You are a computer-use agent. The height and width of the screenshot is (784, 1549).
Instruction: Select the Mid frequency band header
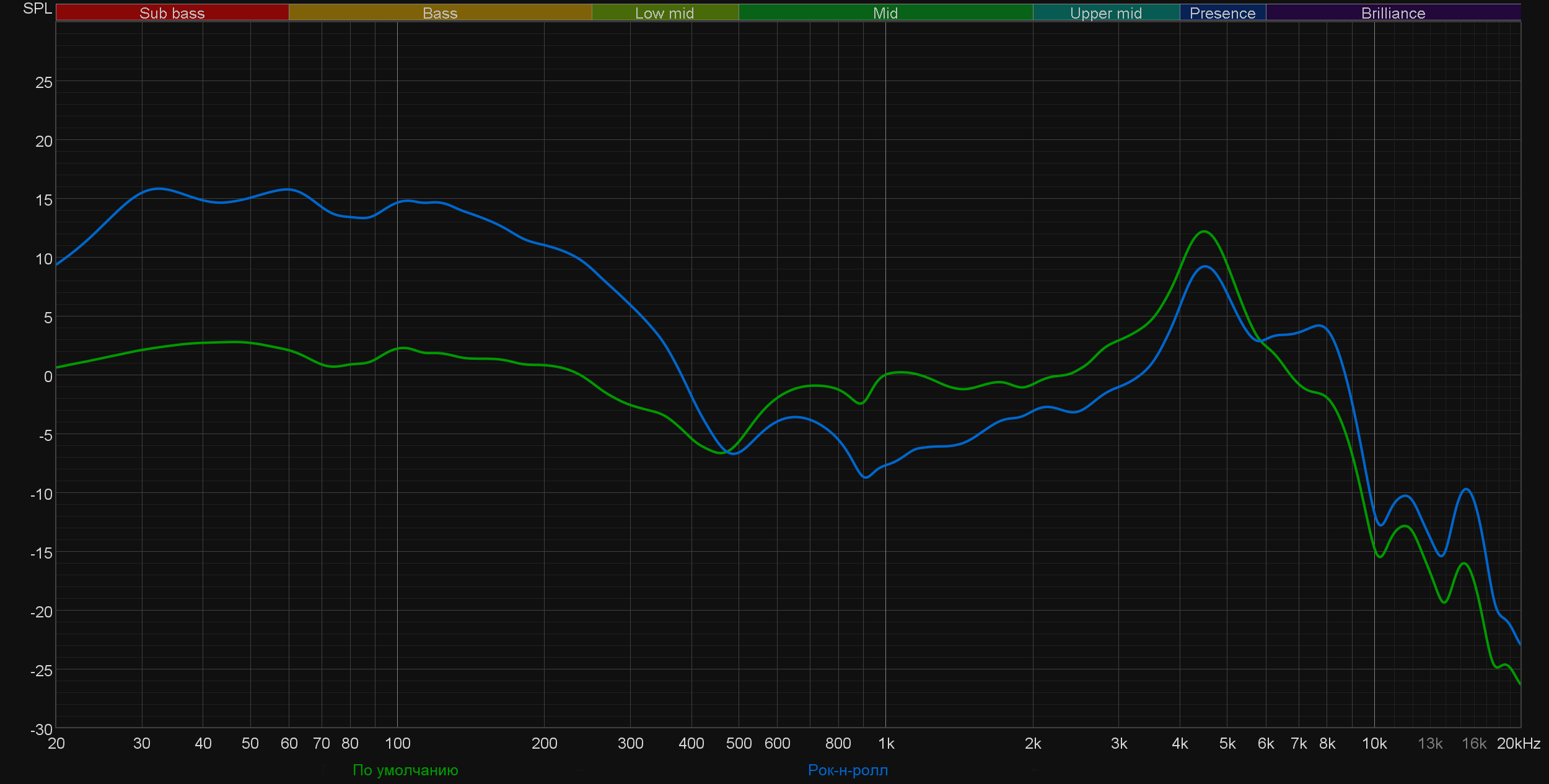tap(885, 13)
